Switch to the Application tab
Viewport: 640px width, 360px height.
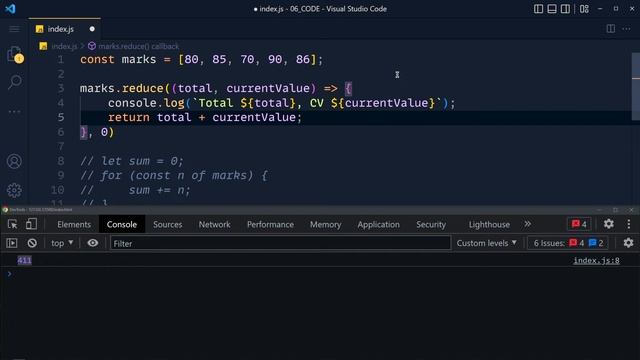[x=378, y=224]
